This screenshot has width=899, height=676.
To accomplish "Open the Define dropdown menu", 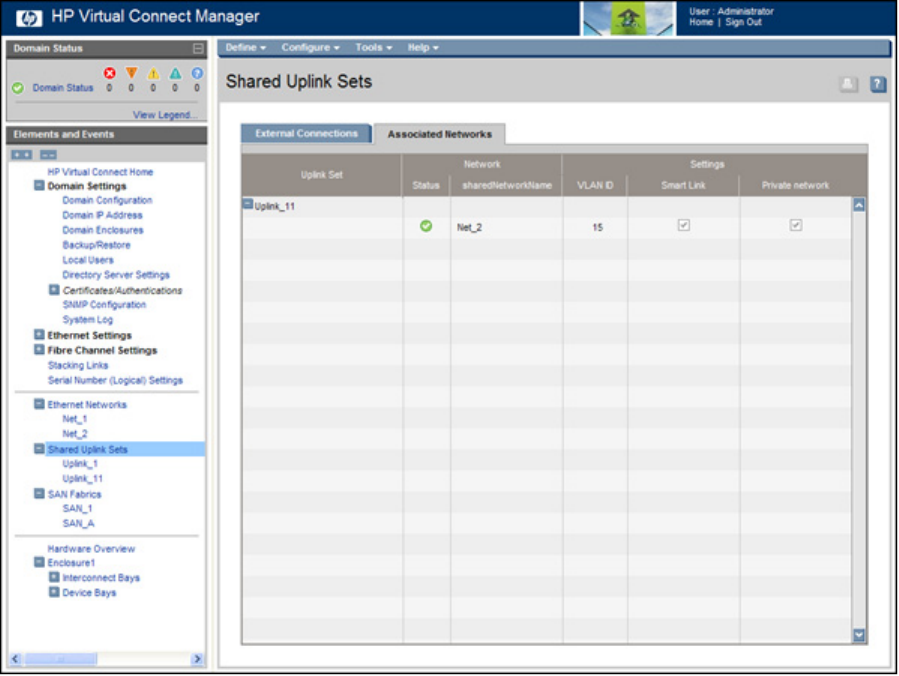I will (245, 47).
